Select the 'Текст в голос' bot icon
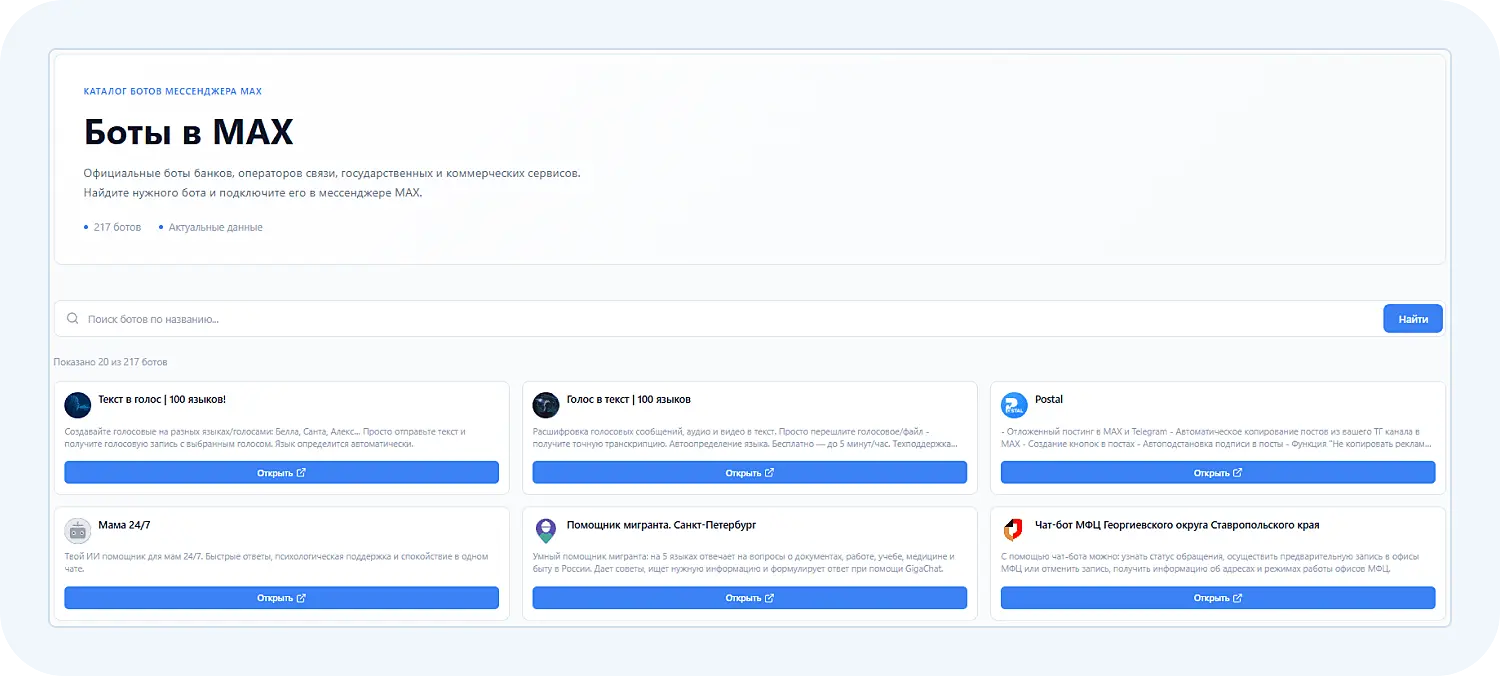Screen dimensions: 1500x676 tap(78, 405)
